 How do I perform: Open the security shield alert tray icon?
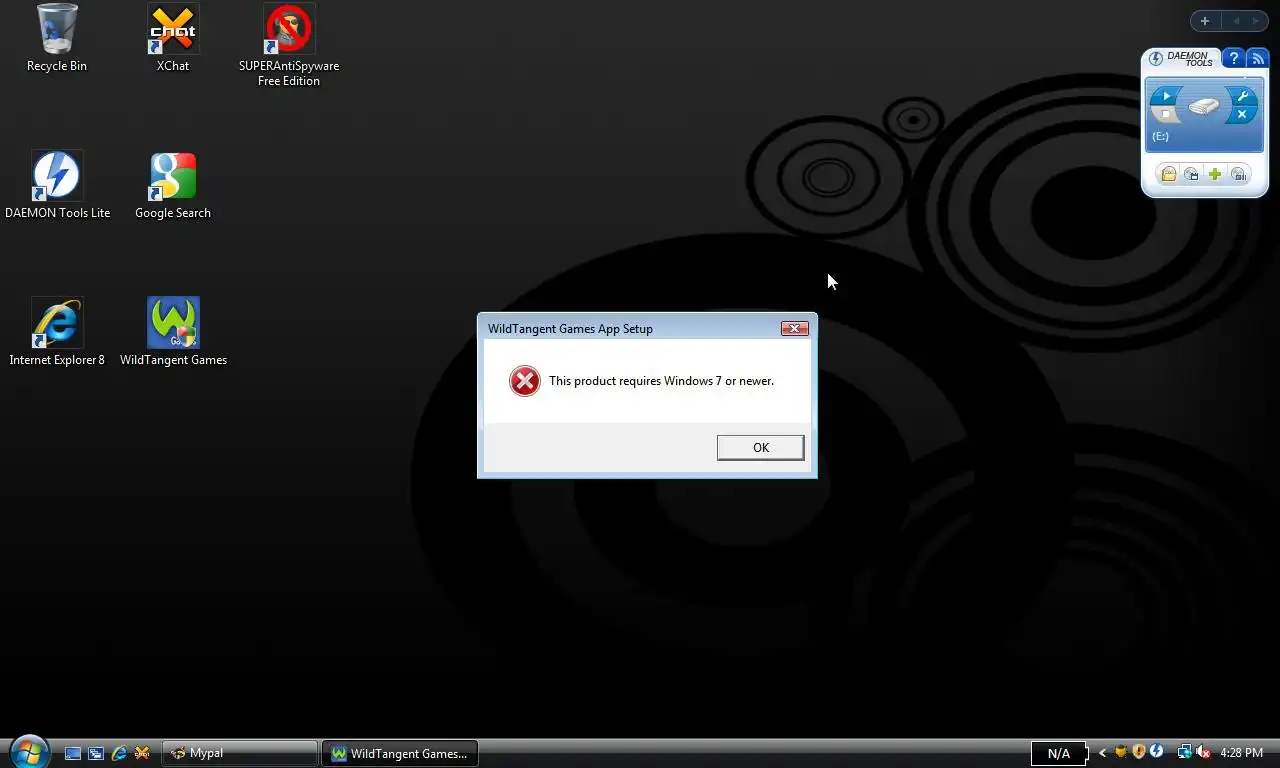[1138, 752]
